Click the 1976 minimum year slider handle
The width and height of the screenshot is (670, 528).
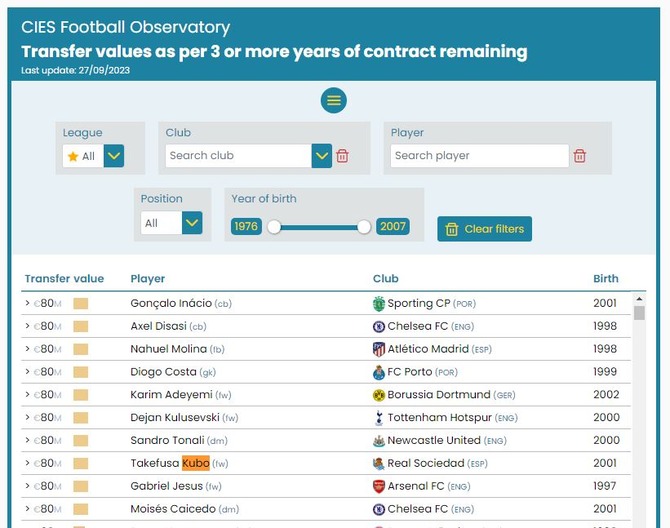274,227
